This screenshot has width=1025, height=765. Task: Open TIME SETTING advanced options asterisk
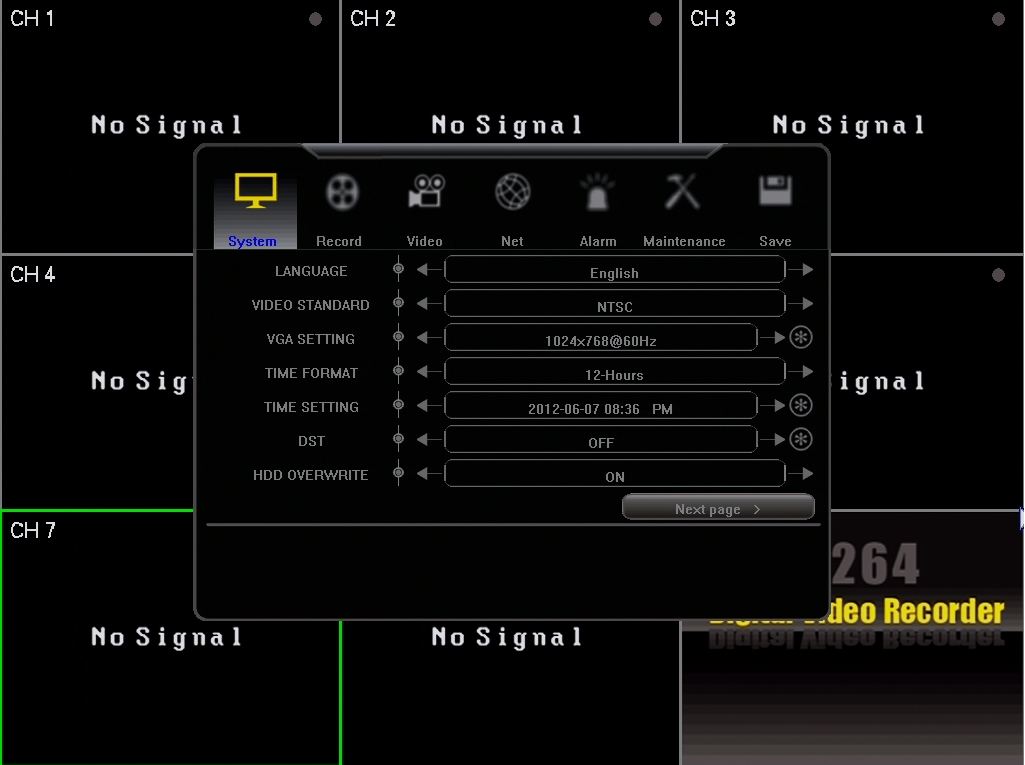pyautogui.click(x=801, y=405)
